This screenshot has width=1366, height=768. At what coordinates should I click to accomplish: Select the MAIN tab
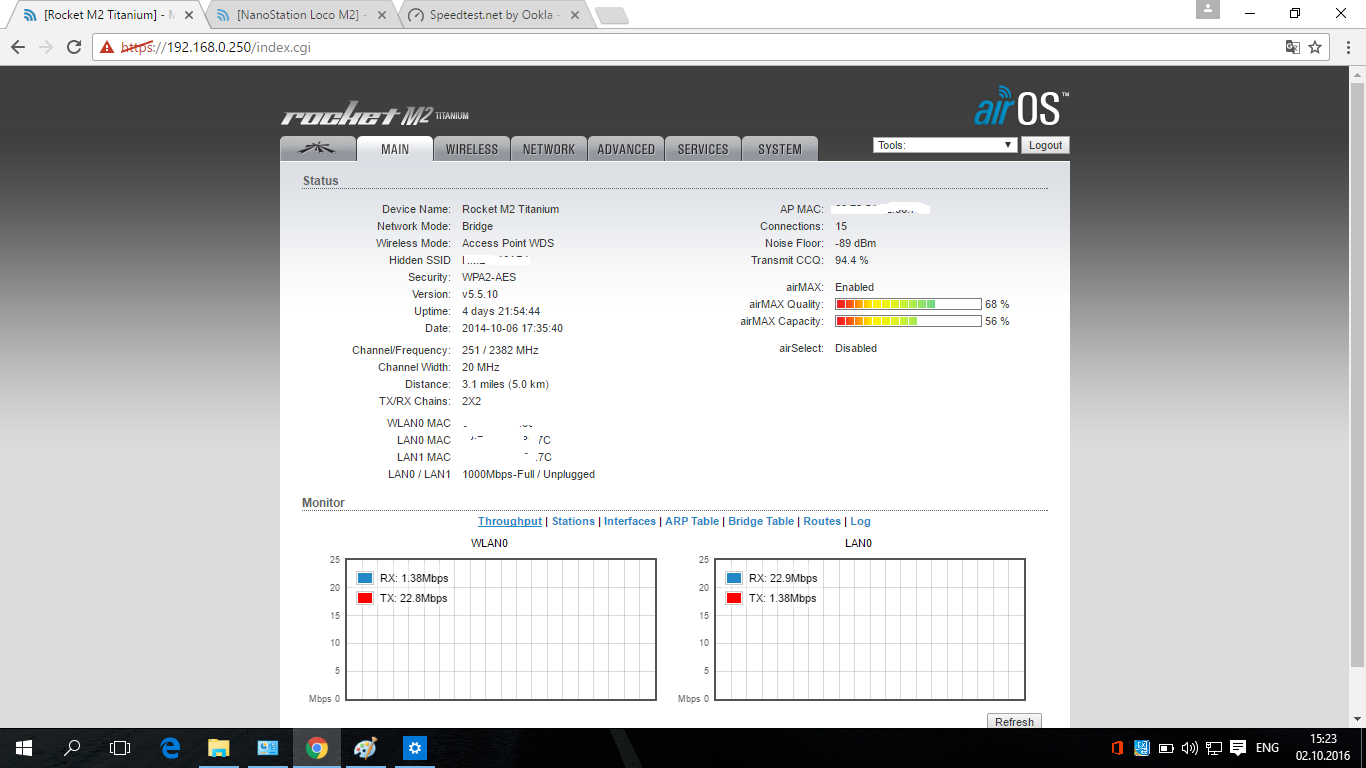click(x=395, y=149)
